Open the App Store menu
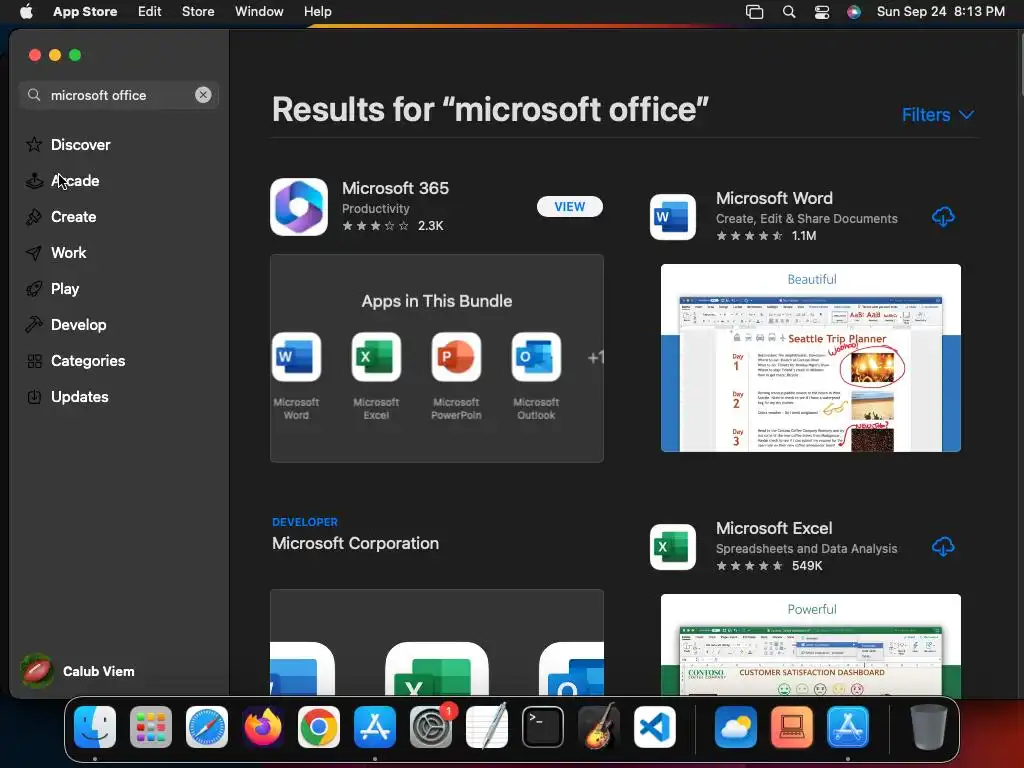Viewport: 1024px width, 768px height. [85, 12]
